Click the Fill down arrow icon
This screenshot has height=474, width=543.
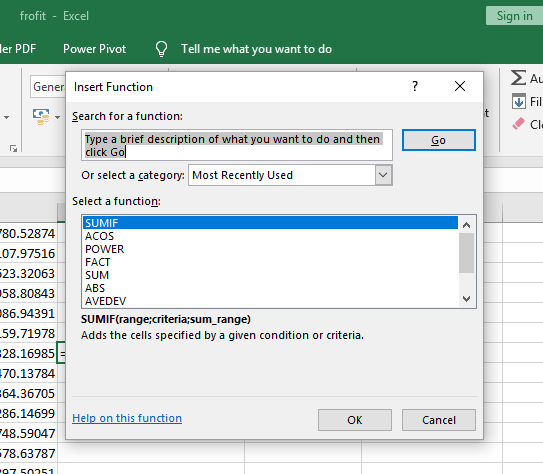pyautogui.click(x=518, y=101)
